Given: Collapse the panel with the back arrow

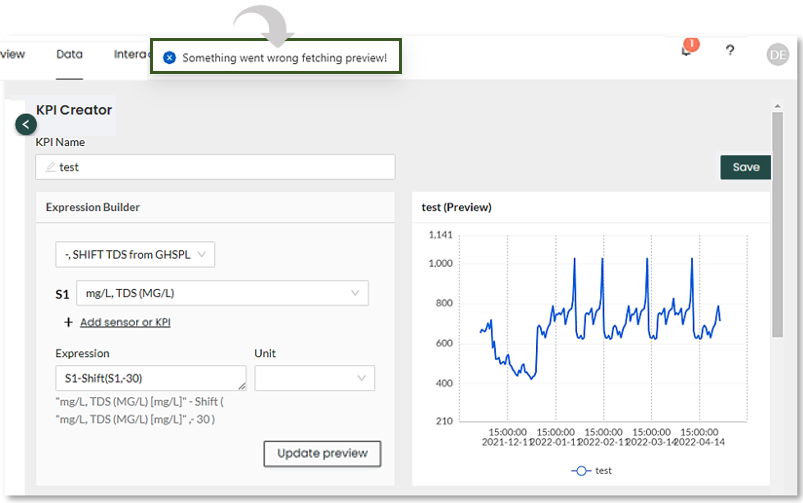Looking at the screenshot, I should click(26, 124).
